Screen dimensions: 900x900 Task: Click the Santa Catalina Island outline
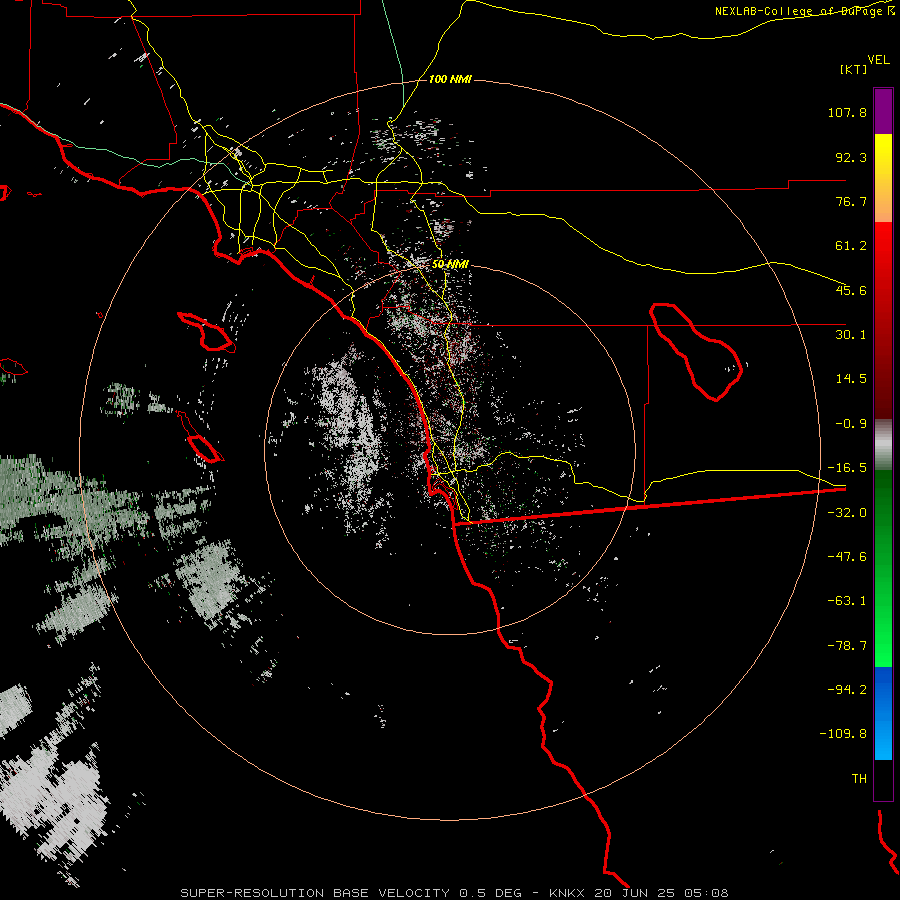tap(206, 332)
